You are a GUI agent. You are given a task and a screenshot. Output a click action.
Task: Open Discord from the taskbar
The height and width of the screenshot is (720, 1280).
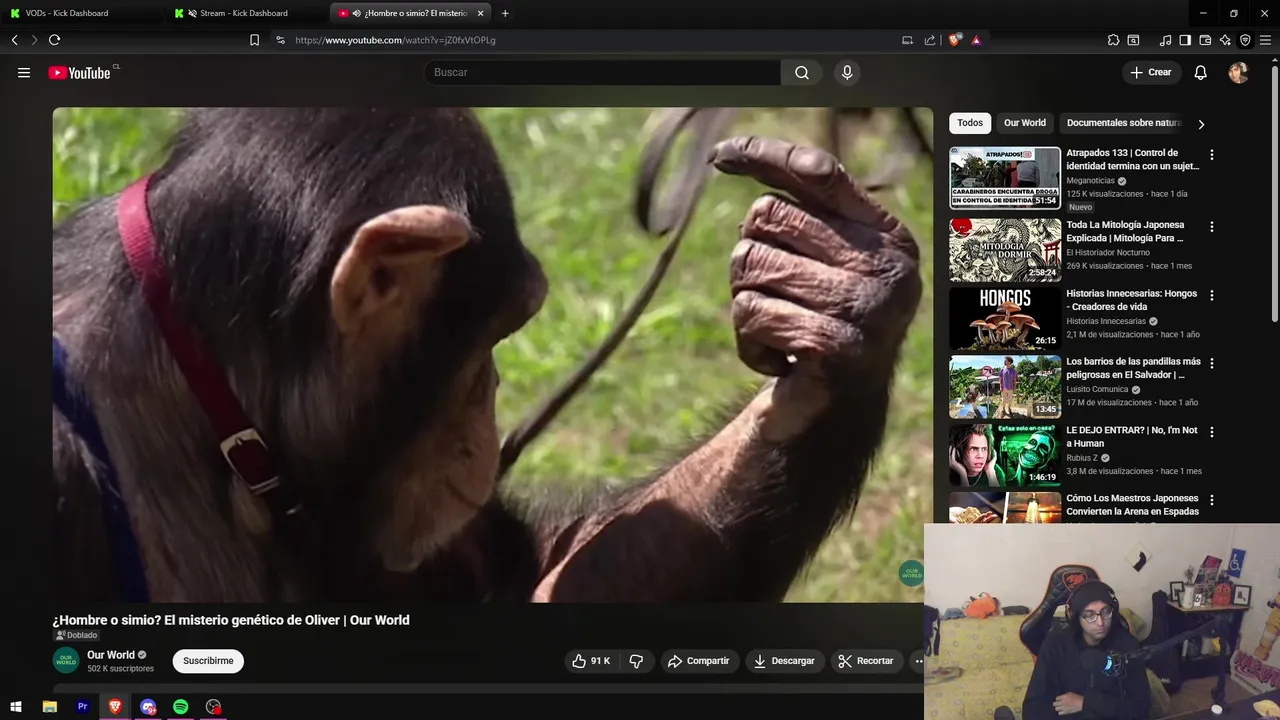(x=148, y=707)
